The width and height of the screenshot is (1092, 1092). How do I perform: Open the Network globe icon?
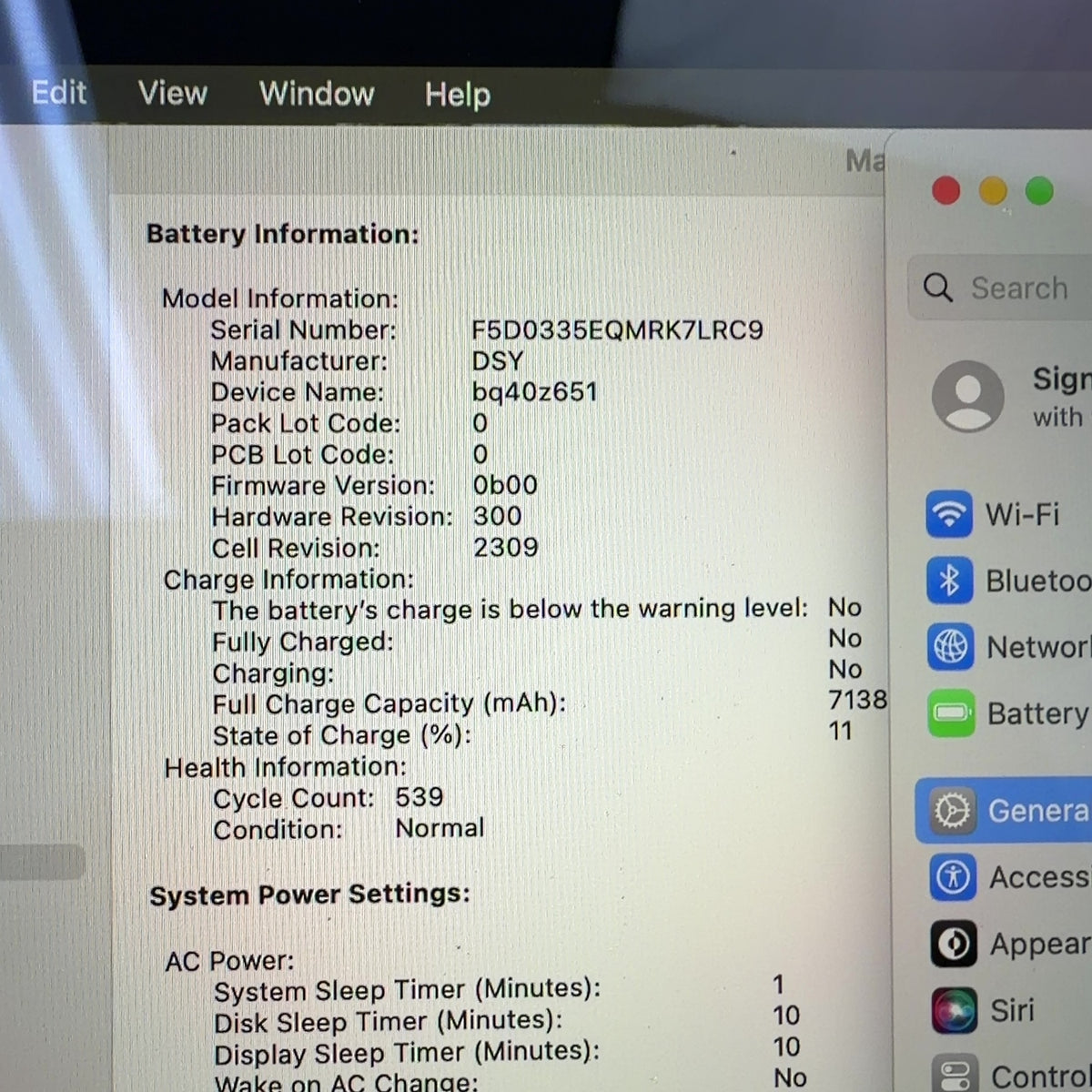951,647
